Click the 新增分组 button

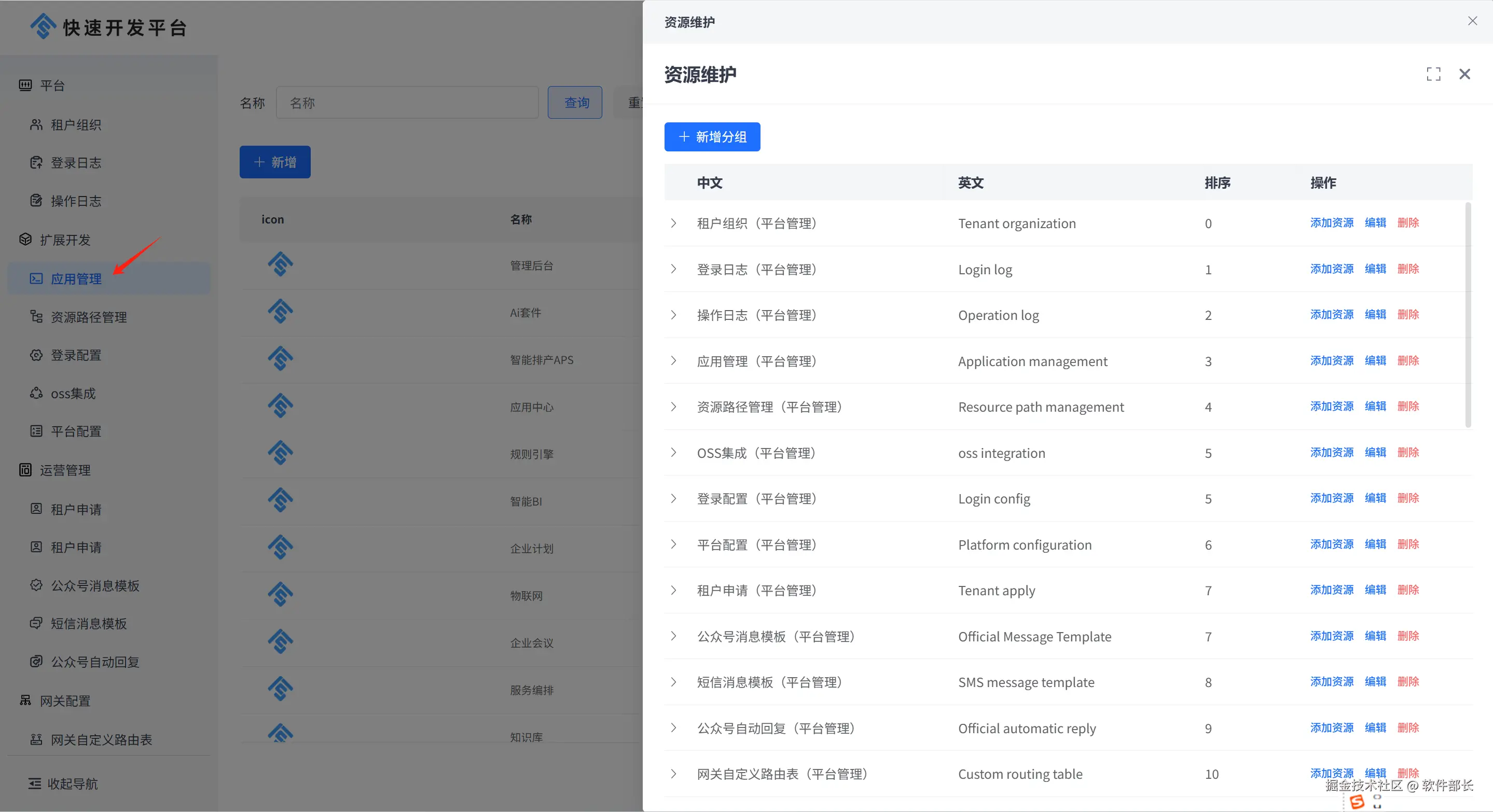[712, 137]
